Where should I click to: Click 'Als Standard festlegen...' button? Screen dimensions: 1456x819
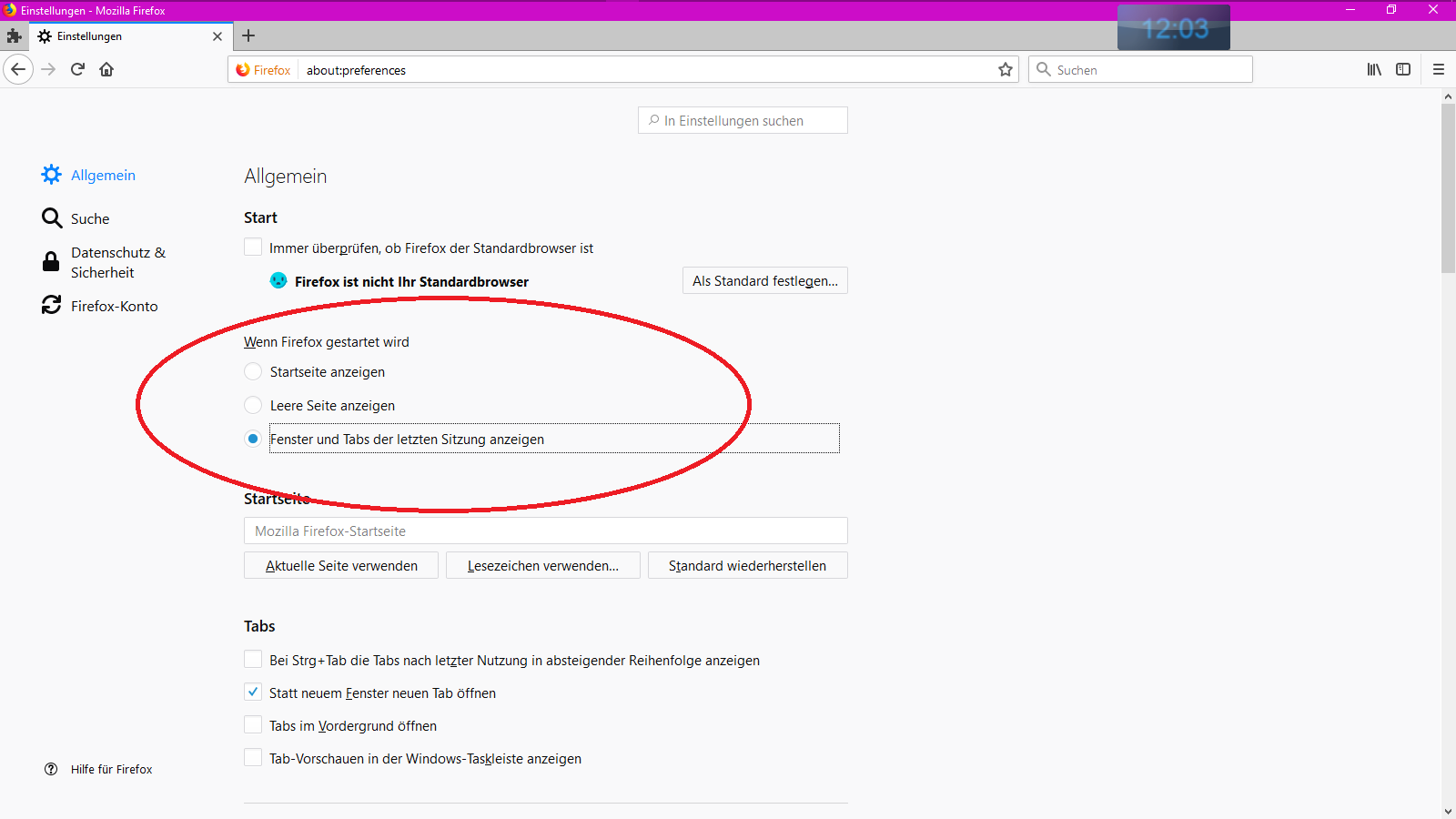point(765,281)
